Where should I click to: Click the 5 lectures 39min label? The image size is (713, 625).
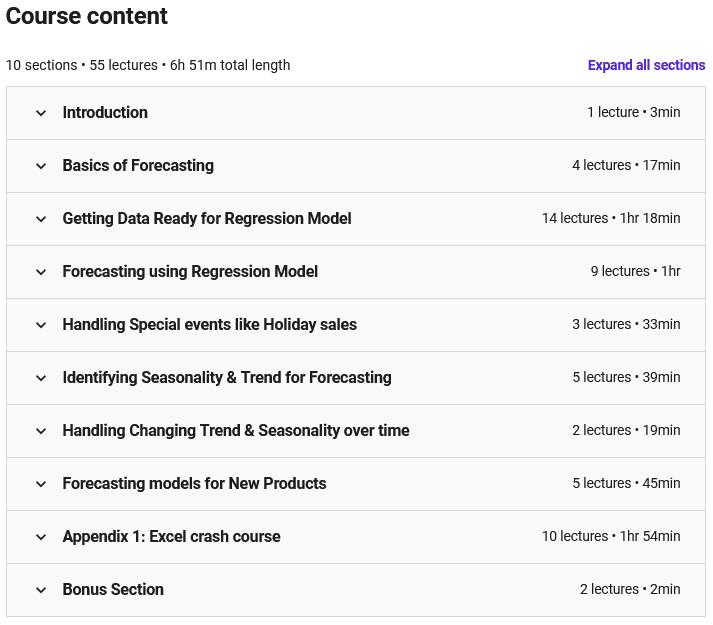click(x=626, y=377)
